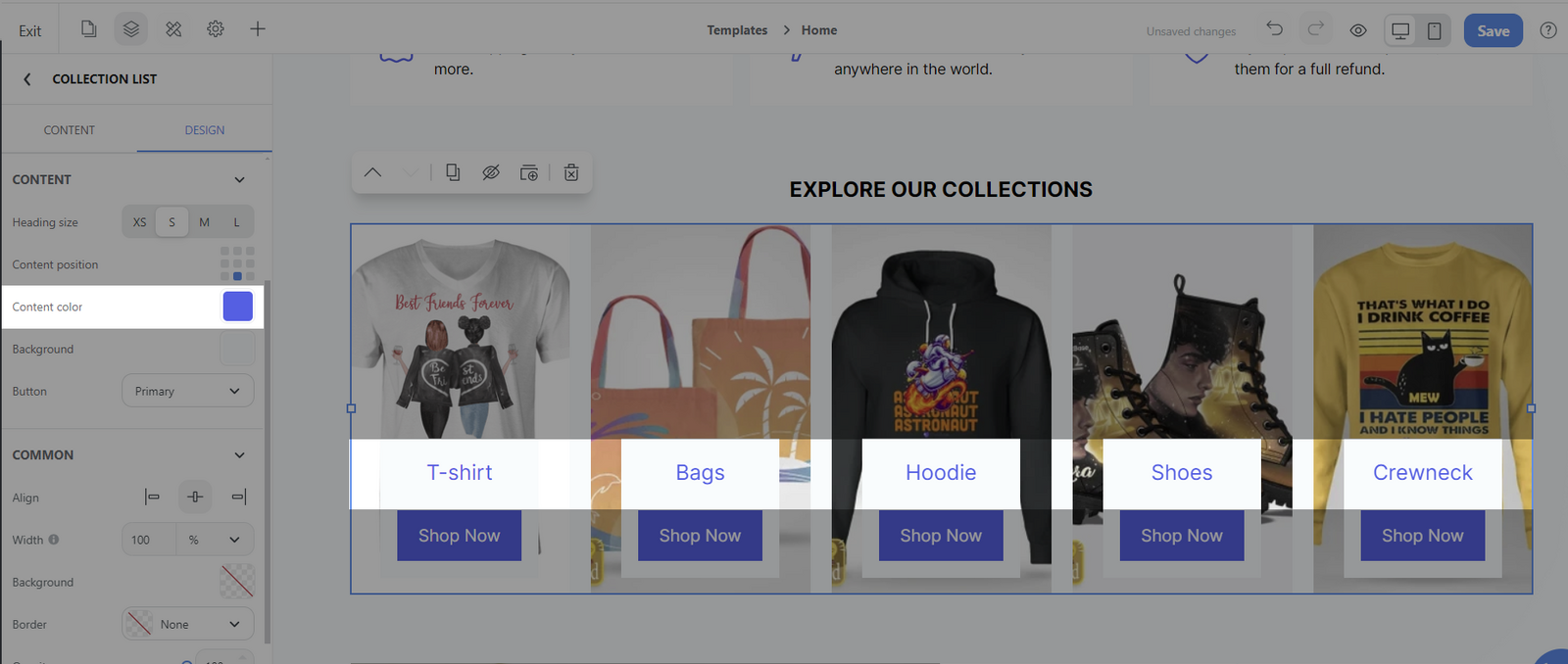Add section to library icon
Screen dimensions: 1568x664
point(529,172)
